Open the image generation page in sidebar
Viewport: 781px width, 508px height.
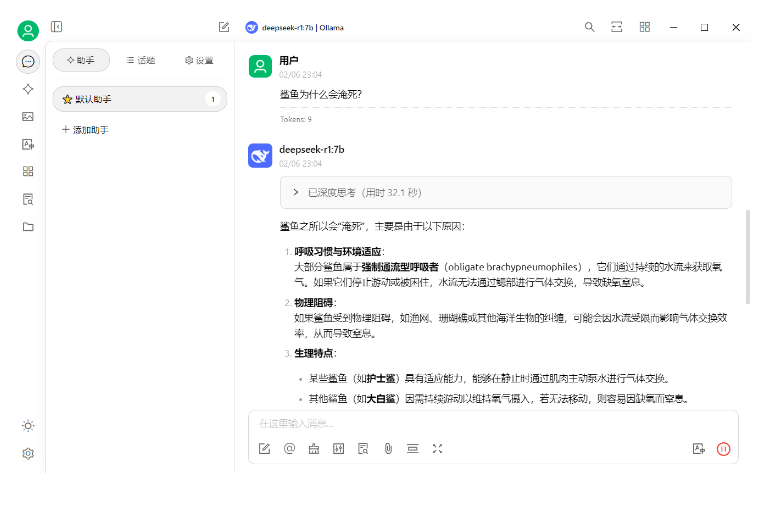click(x=28, y=116)
